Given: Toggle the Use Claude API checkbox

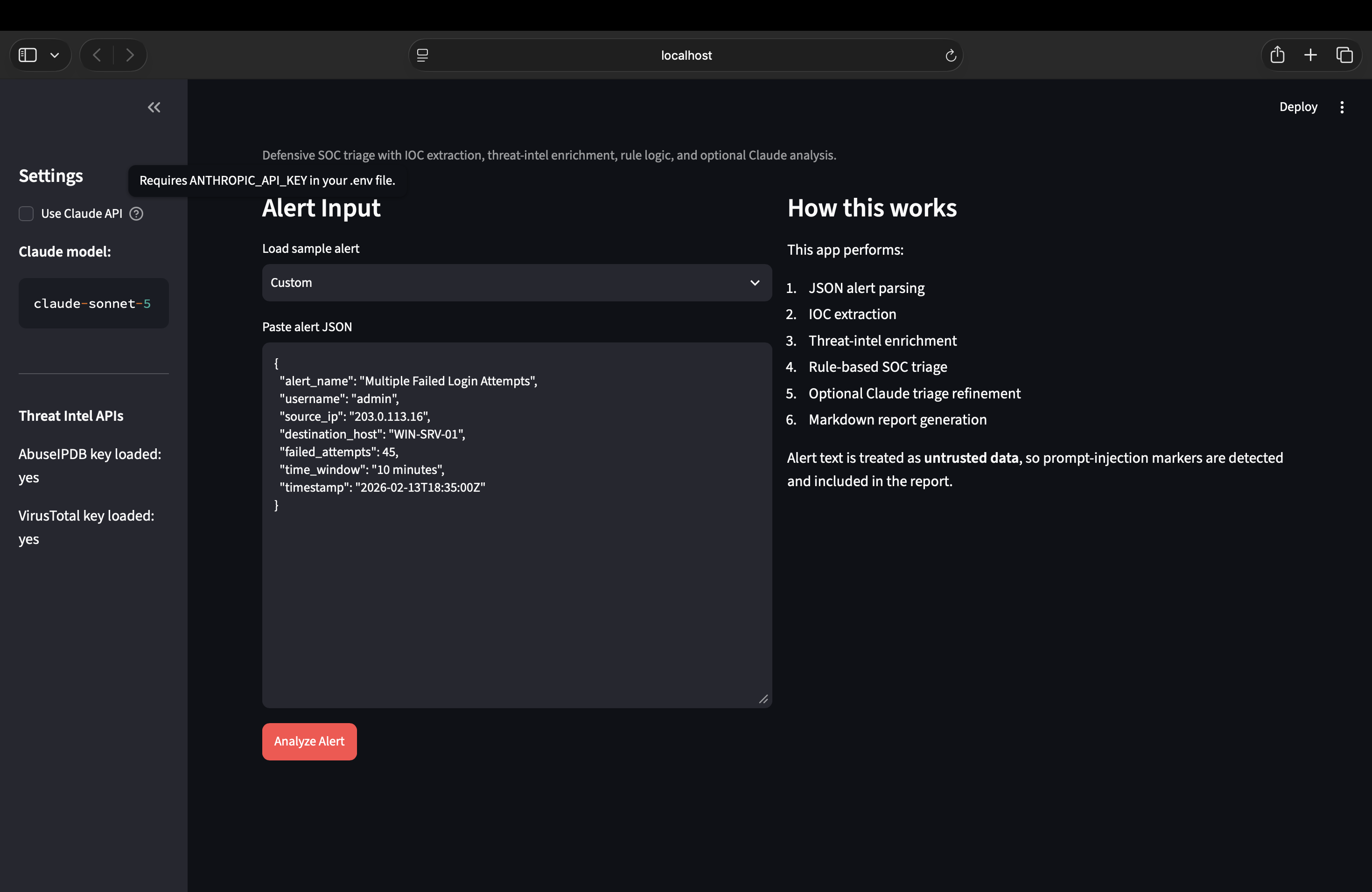Looking at the screenshot, I should [x=26, y=214].
